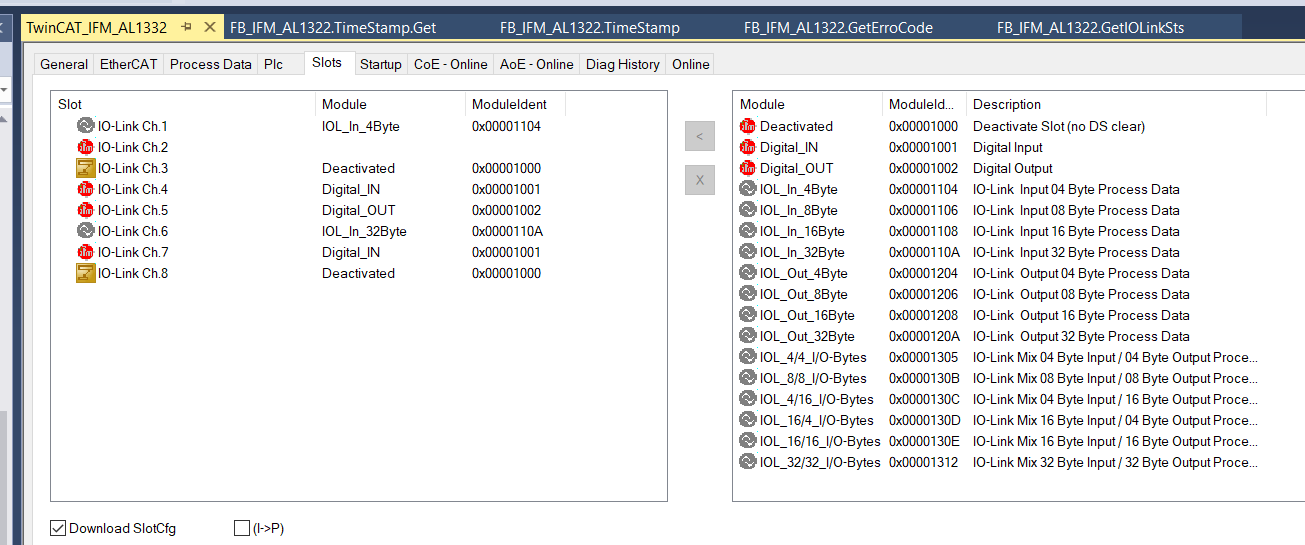
Task: Open the EtherCAT tab
Action: 128,64
